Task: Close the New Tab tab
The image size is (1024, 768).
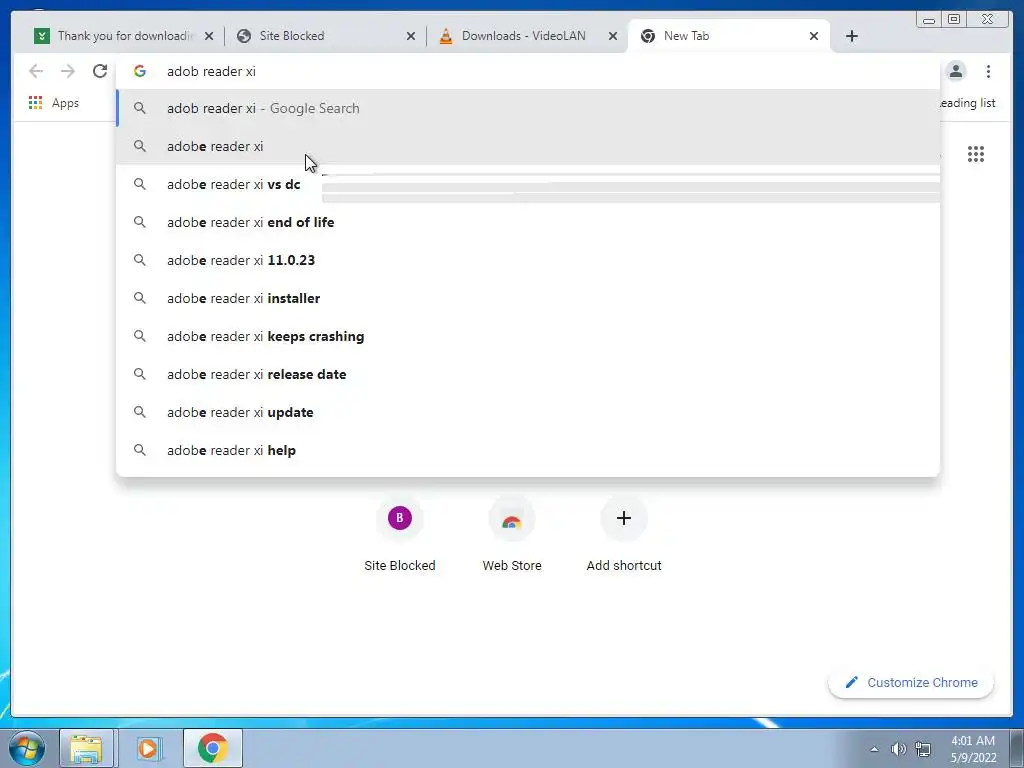Action: click(x=814, y=36)
